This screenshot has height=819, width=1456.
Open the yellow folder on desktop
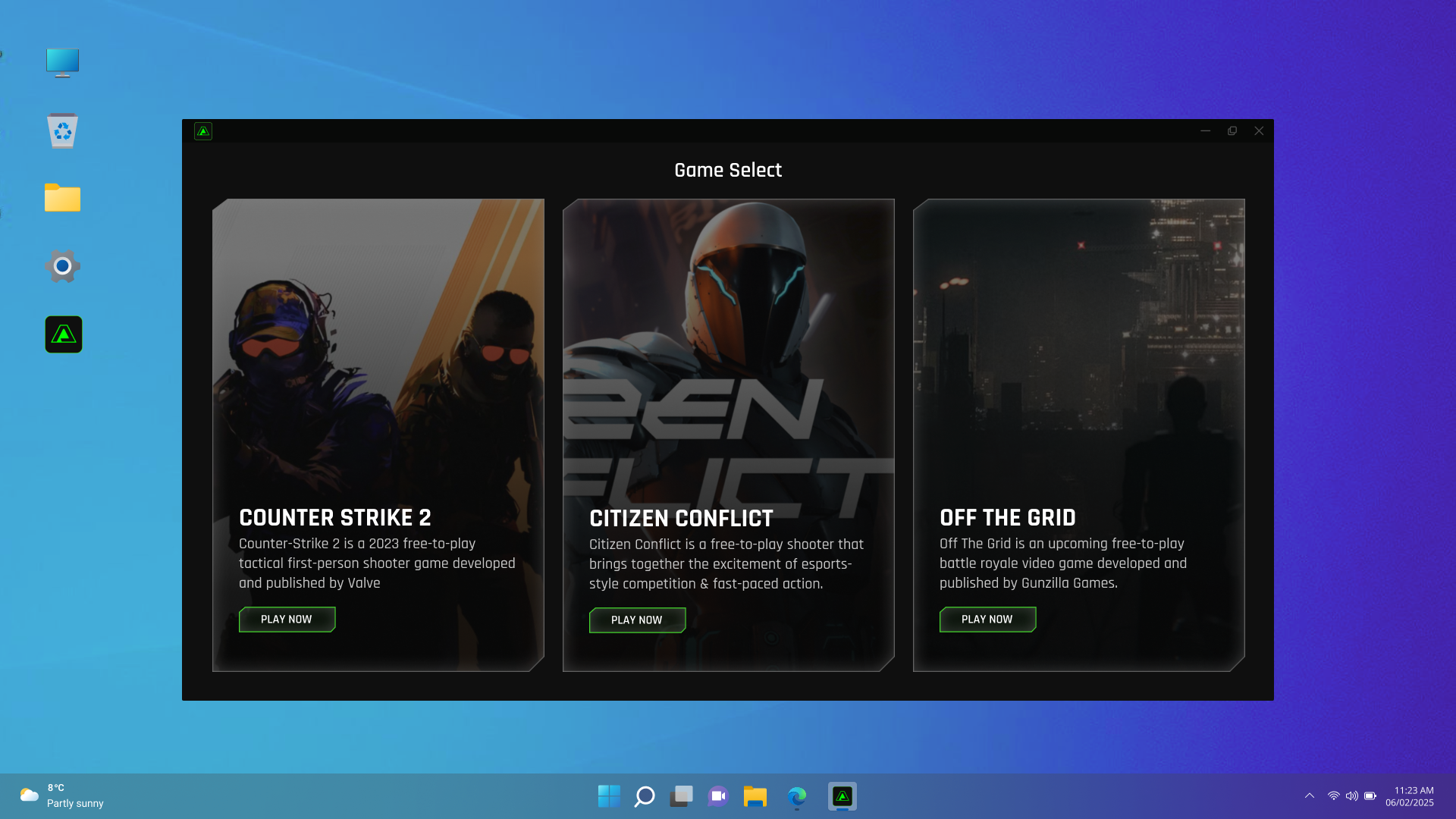(x=62, y=198)
